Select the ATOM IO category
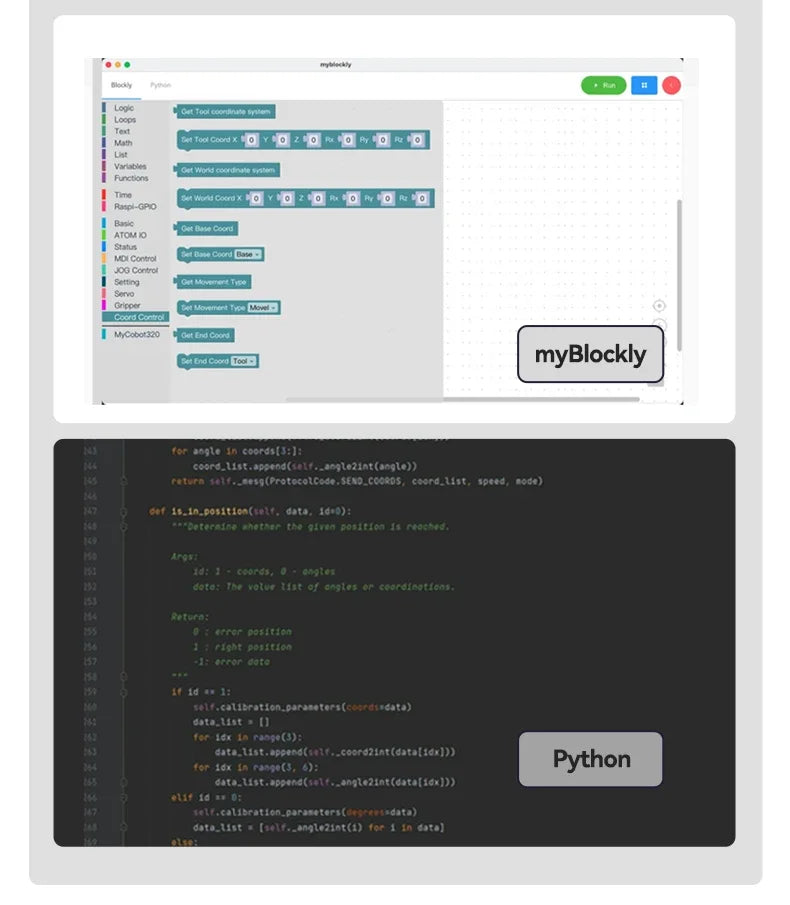This screenshot has width=790, height=905. (x=130, y=235)
